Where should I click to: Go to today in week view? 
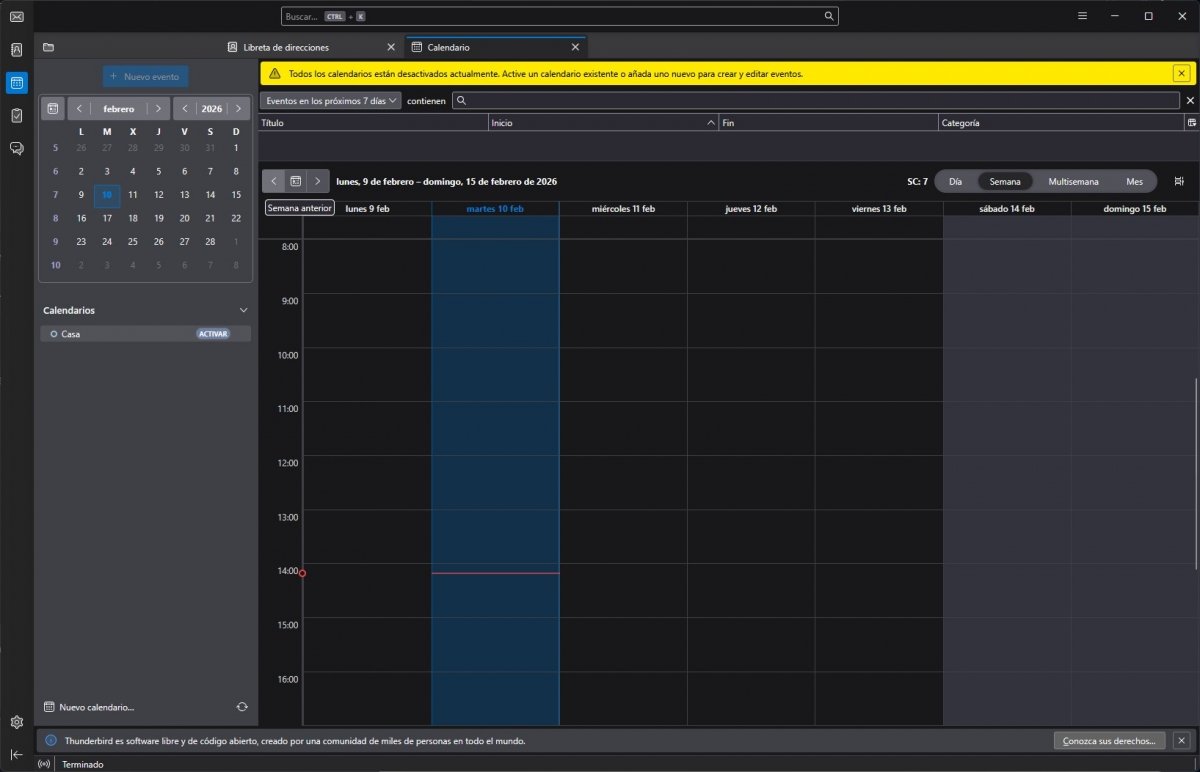(295, 181)
